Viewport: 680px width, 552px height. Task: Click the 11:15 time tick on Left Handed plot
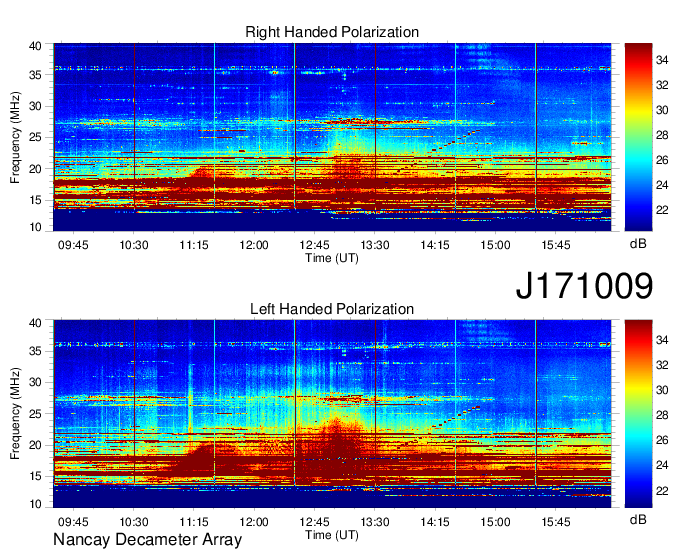click(194, 522)
